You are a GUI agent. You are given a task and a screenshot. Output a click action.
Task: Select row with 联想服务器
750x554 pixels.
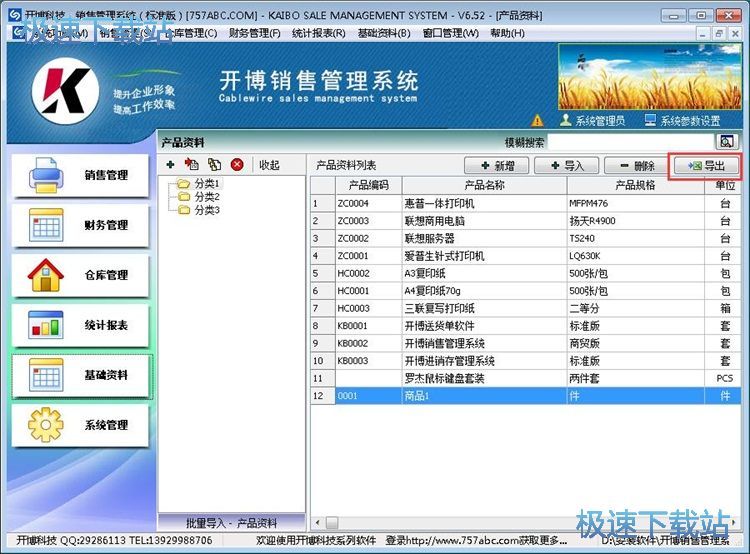pyautogui.click(x=526, y=238)
